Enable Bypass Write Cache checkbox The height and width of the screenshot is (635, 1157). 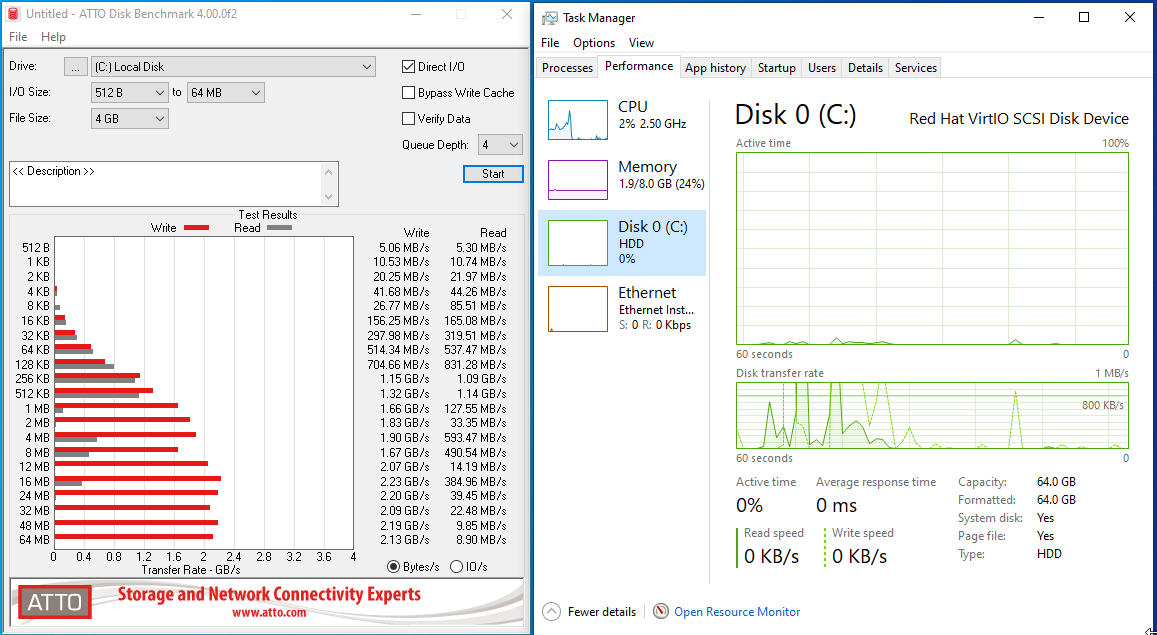click(x=408, y=92)
